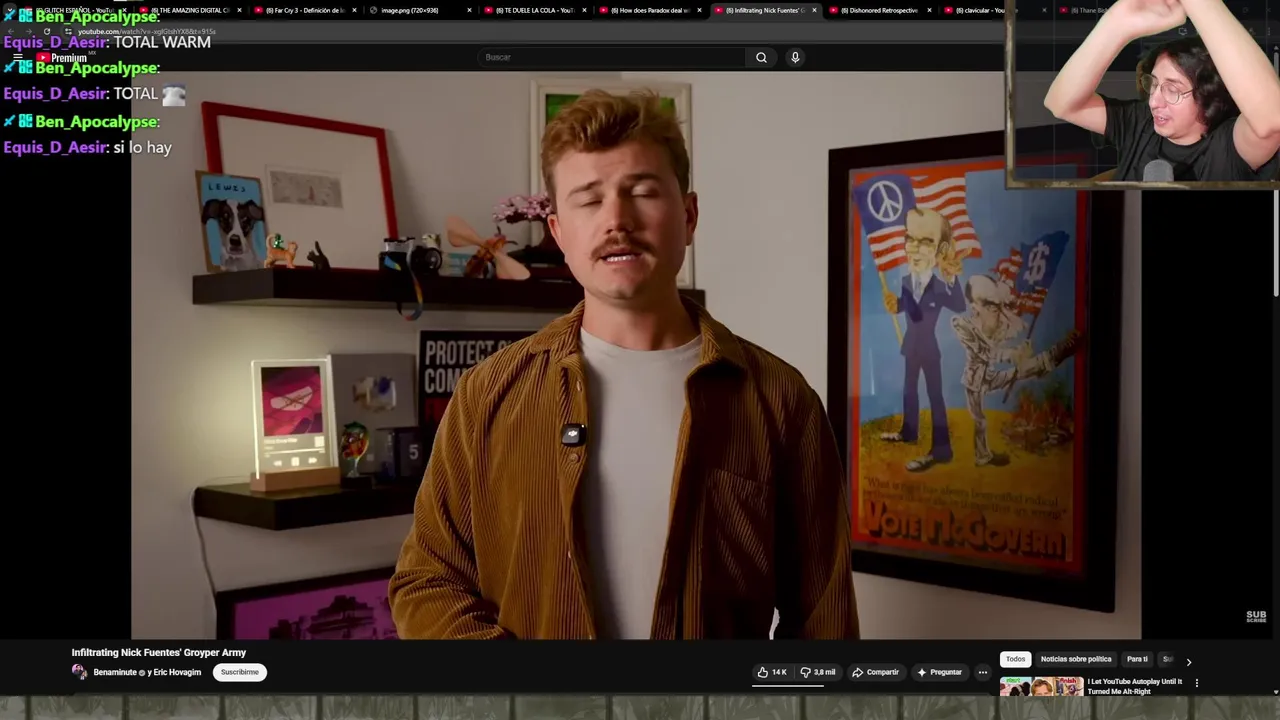The height and width of the screenshot is (720, 1280).
Task: Switch to Dishonored Retrospective tab
Action: (879, 10)
